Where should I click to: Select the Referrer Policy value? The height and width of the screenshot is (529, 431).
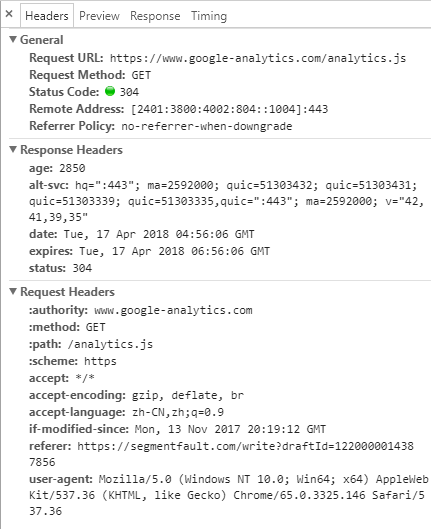[x=207, y=127]
